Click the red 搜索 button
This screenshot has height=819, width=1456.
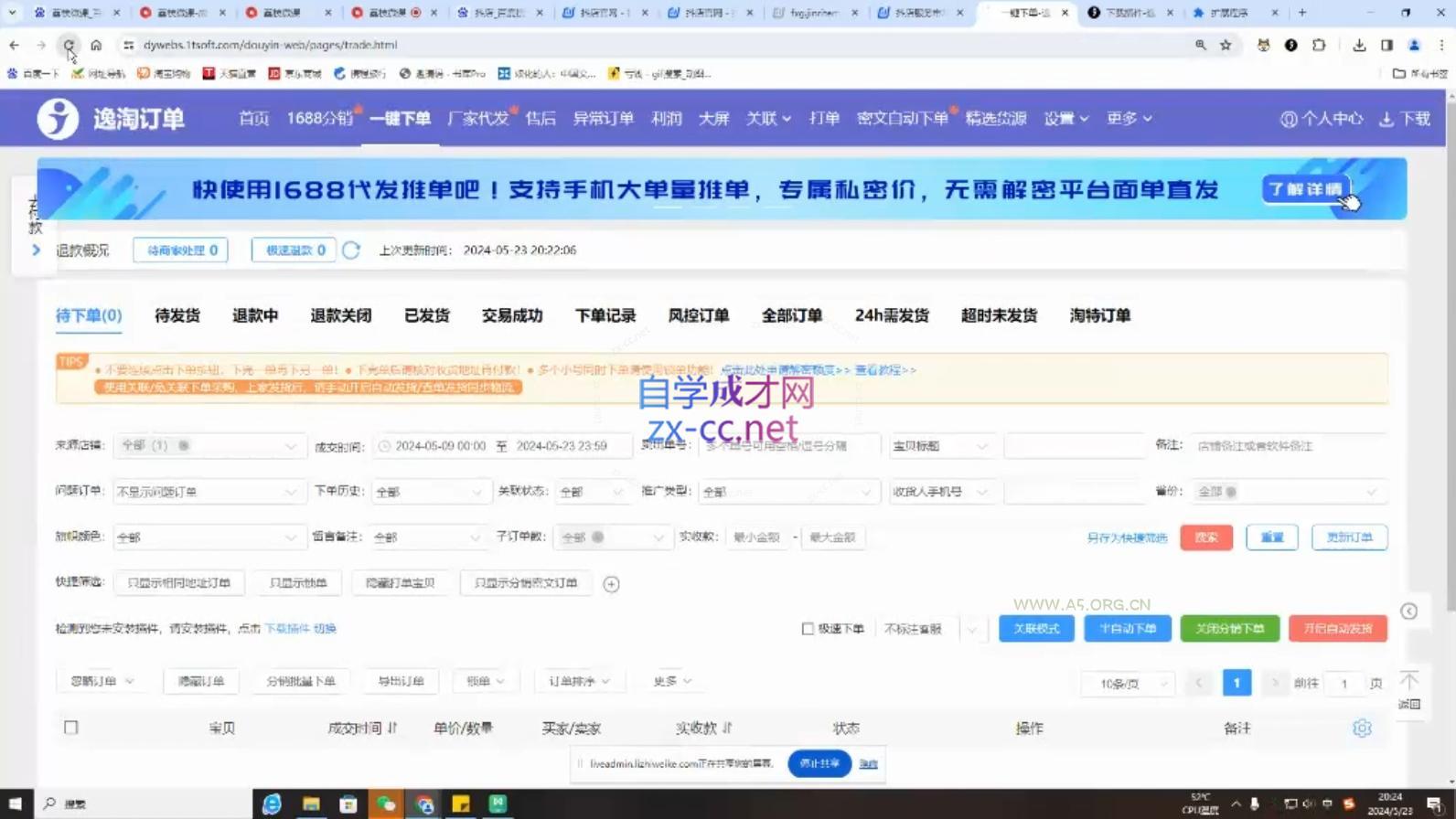point(1205,537)
